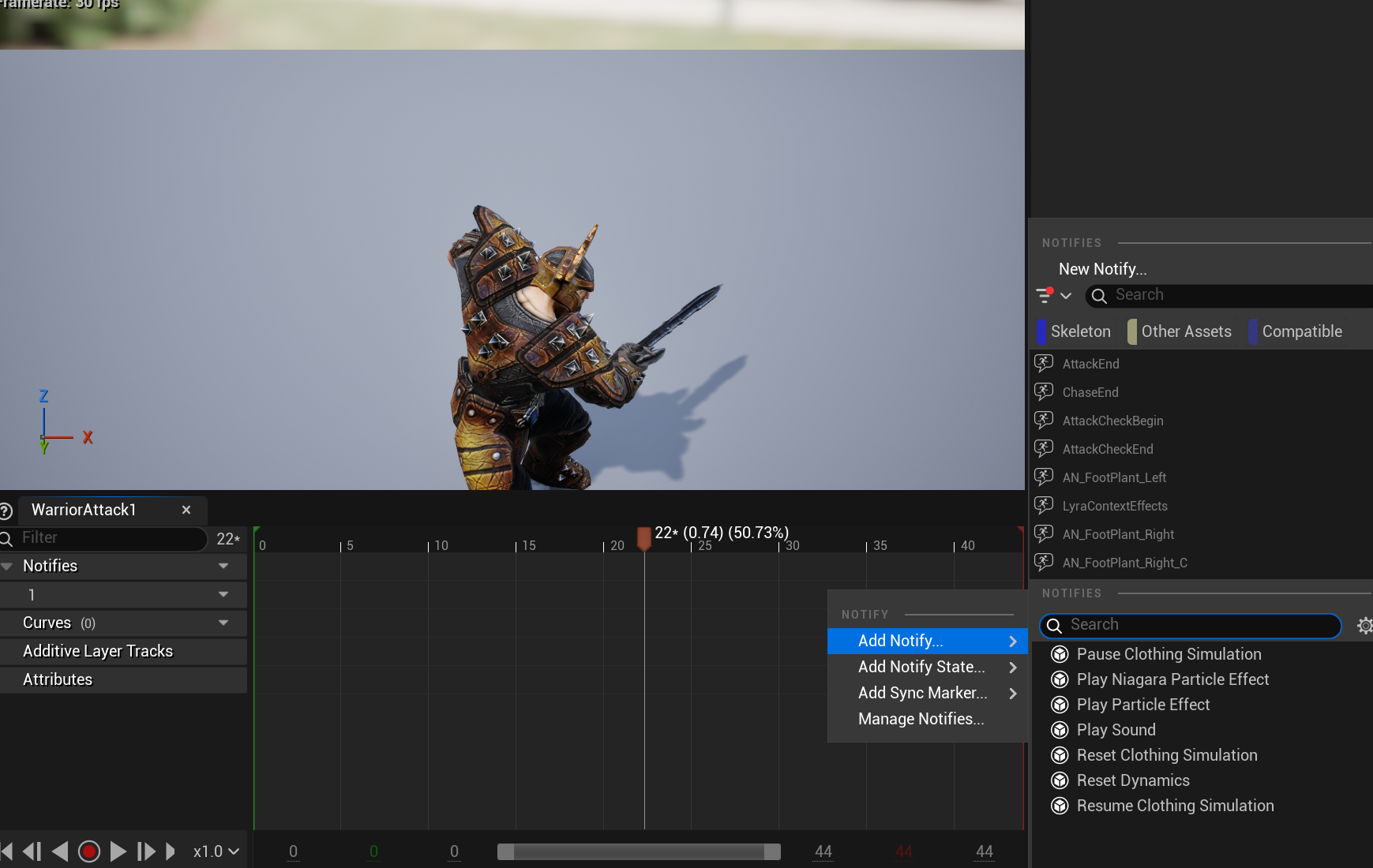Select the Attributes track row
The width and height of the screenshot is (1373, 868).
click(123, 679)
